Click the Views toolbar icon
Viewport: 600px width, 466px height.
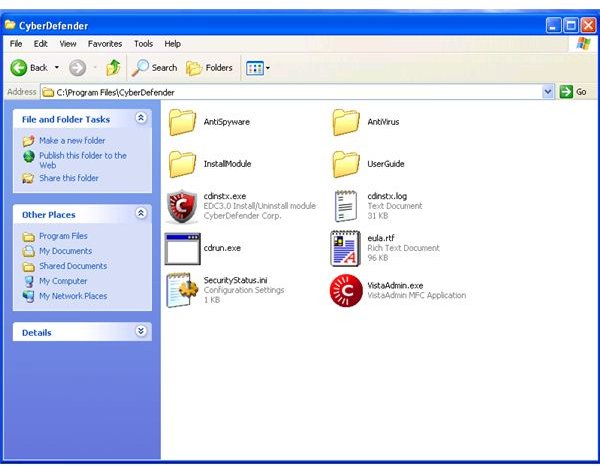tap(254, 68)
